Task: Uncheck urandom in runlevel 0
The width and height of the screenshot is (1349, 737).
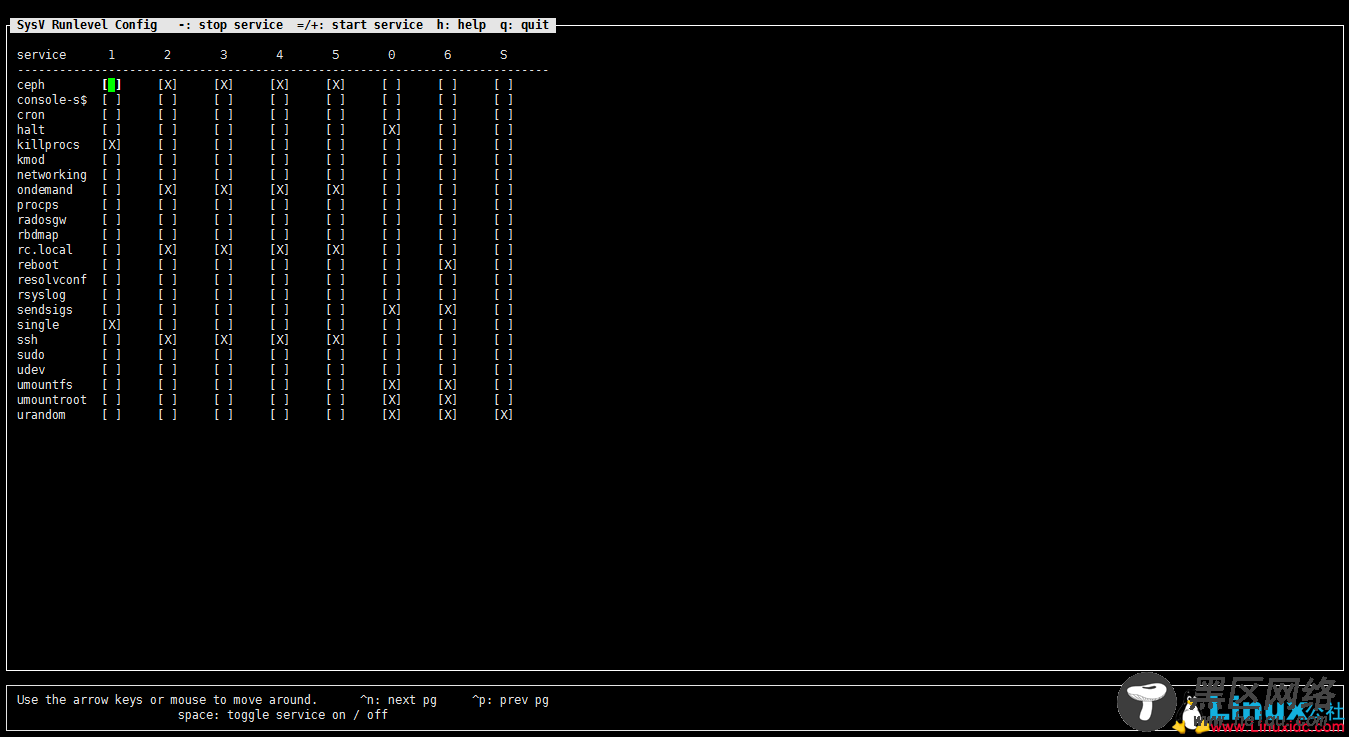Action: 392,415
